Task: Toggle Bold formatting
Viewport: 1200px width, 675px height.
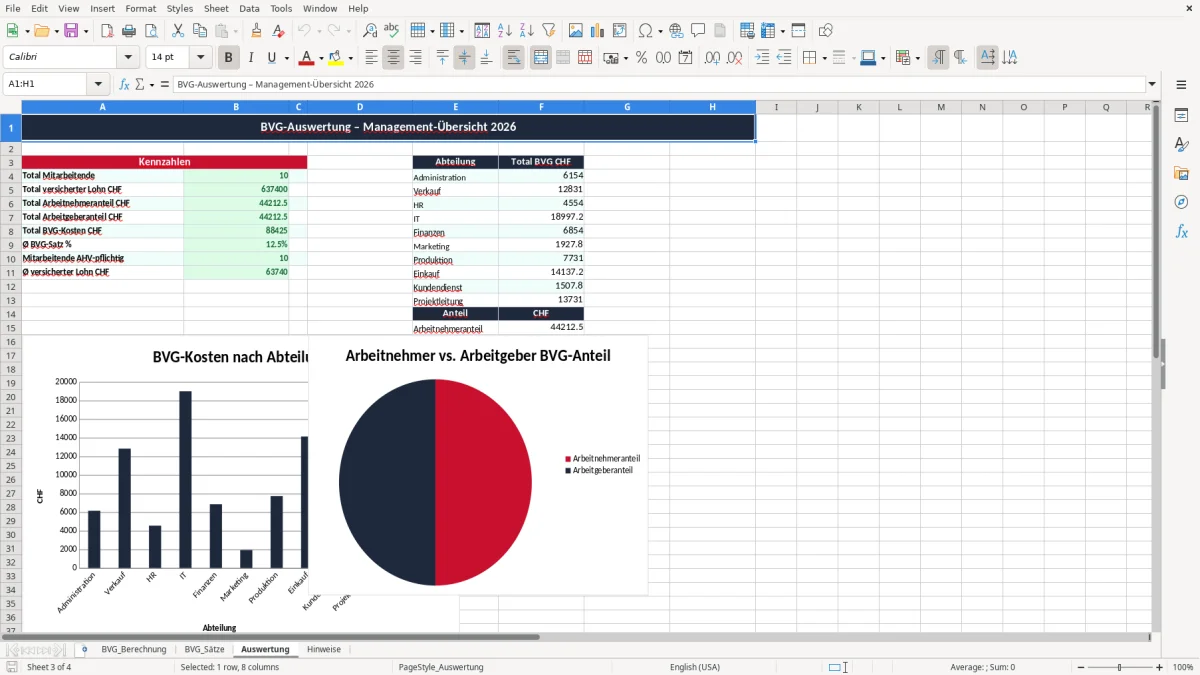Action: (x=229, y=58)
